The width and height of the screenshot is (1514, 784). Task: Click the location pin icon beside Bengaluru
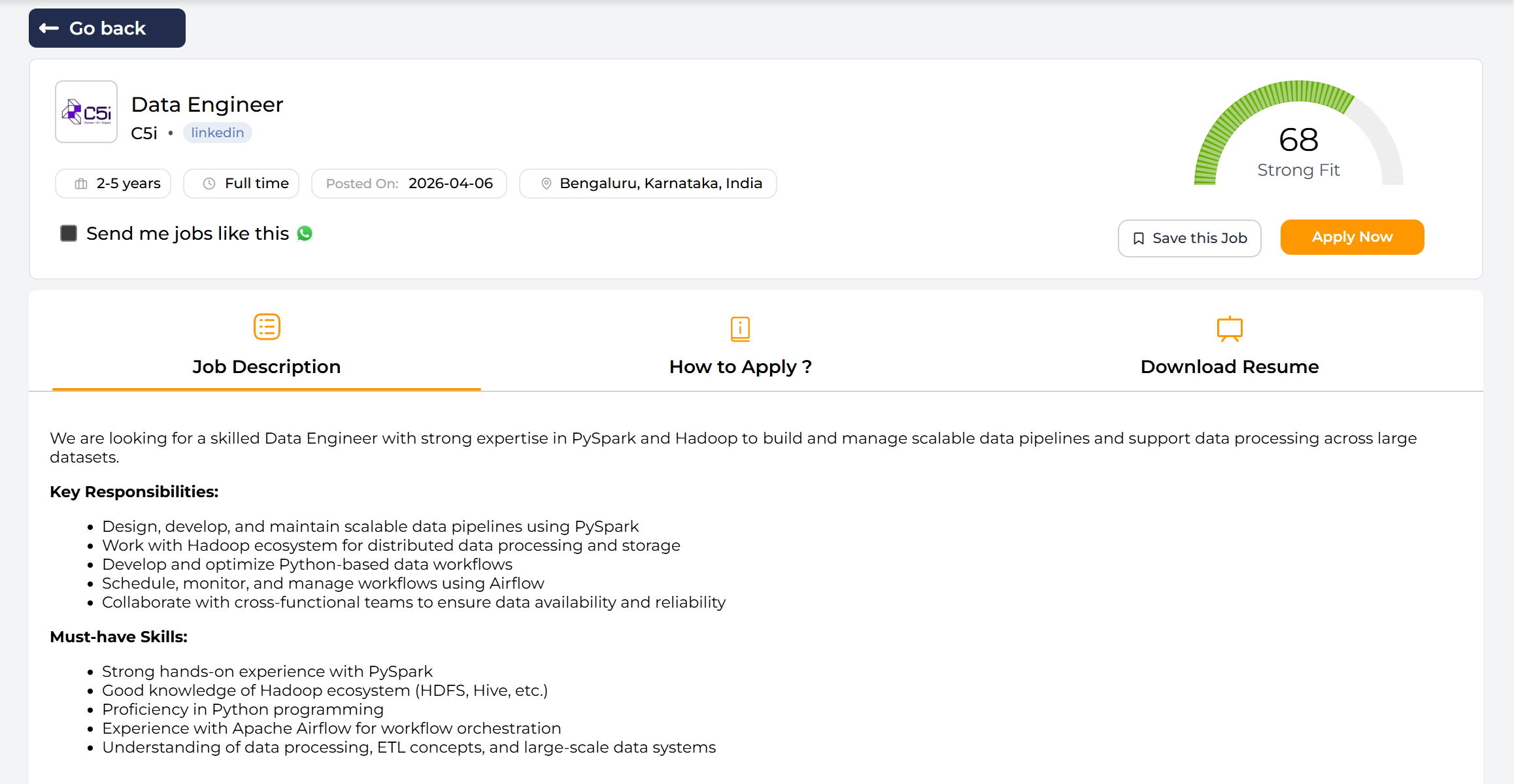click(547, 184)
